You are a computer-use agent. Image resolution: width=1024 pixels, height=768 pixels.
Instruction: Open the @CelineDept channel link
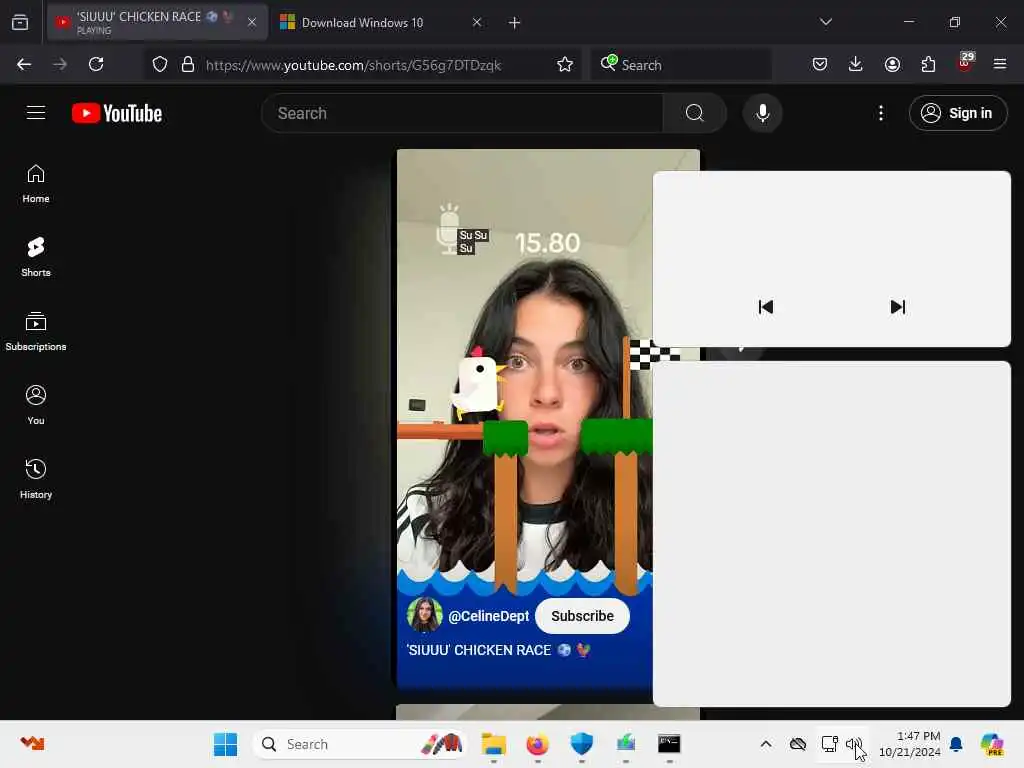point(488,616)
